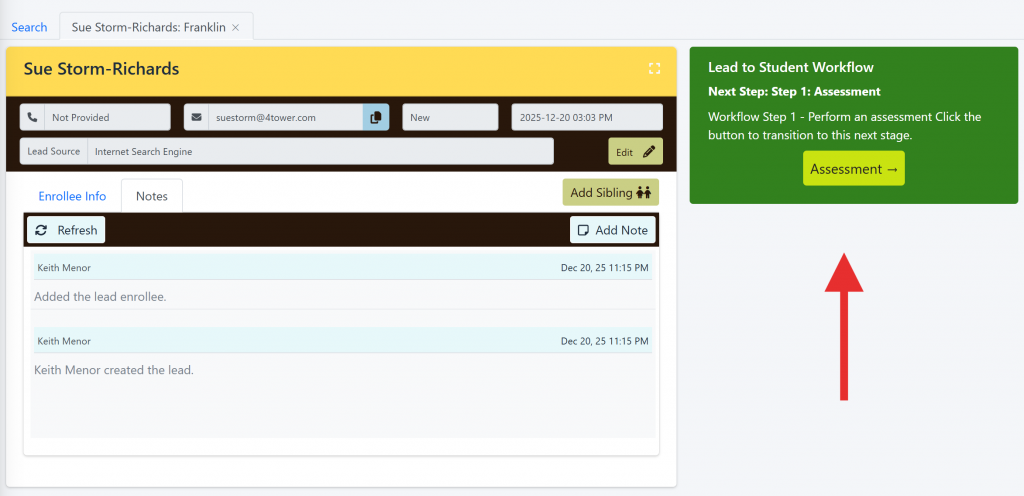The width and height of the screenshot is (1024, 496).
Task: Click the copy email icon
Action: tap(376, 118)
